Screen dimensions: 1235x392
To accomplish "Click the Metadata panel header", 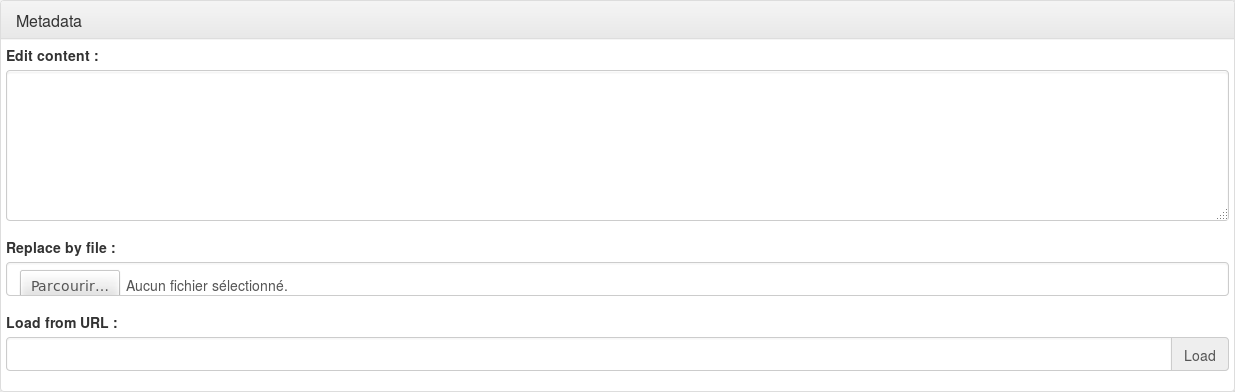I will click(617, 21).
